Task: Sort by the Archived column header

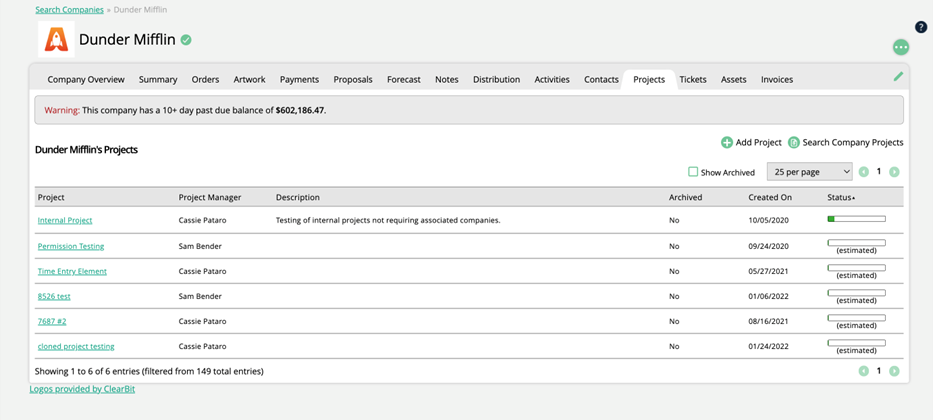Action: coord(685,197)
